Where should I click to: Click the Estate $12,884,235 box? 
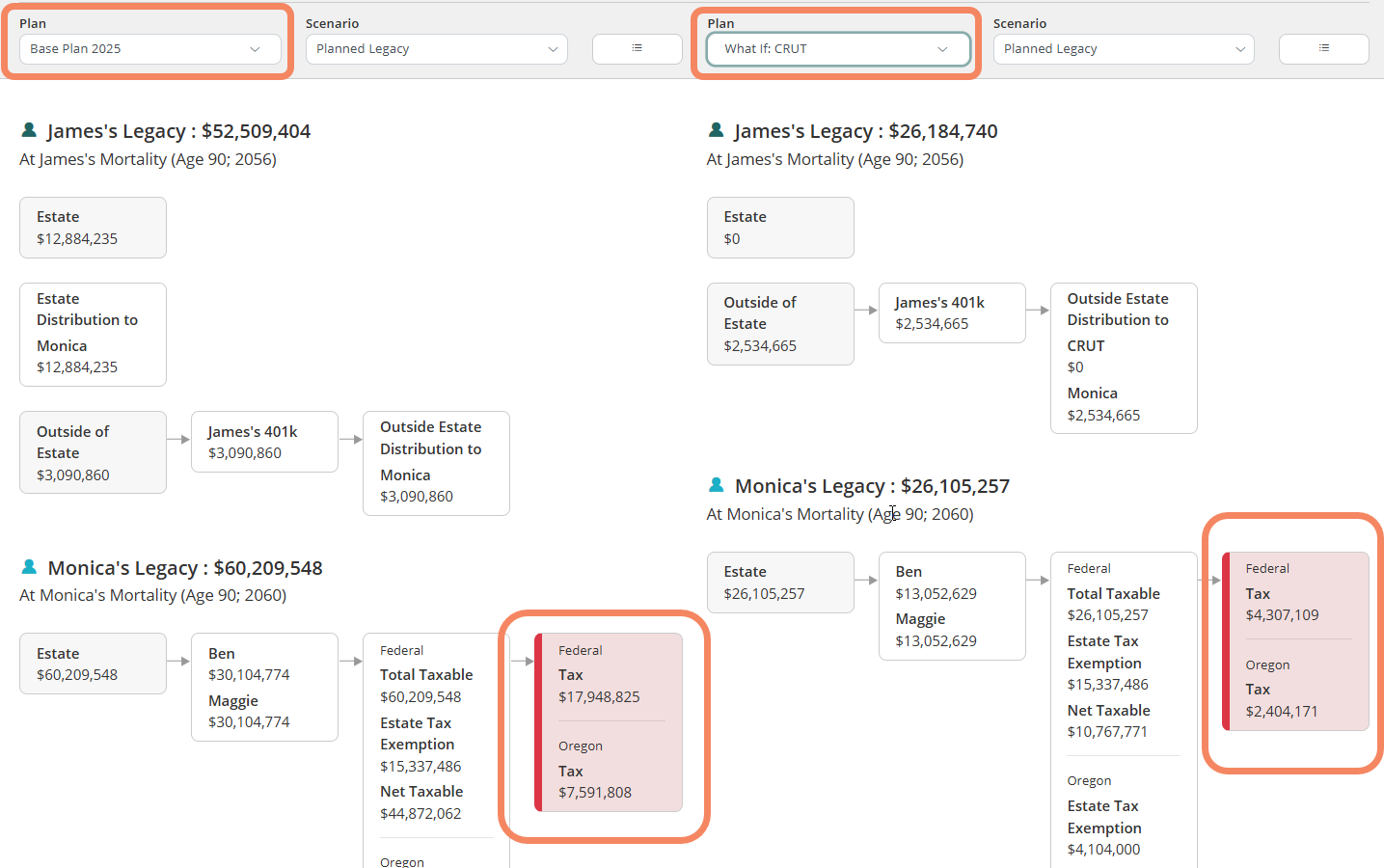[93, 228]
